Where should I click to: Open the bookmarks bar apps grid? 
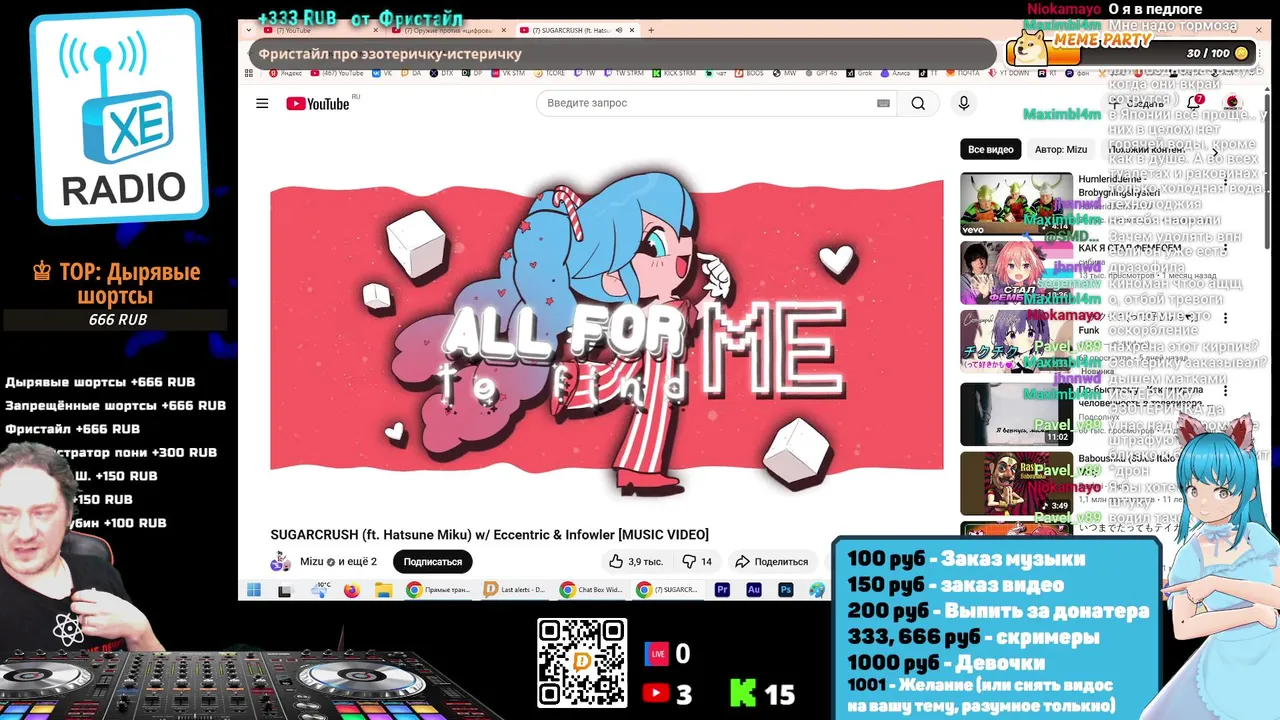pyautogui.click(x=248, y=72)
